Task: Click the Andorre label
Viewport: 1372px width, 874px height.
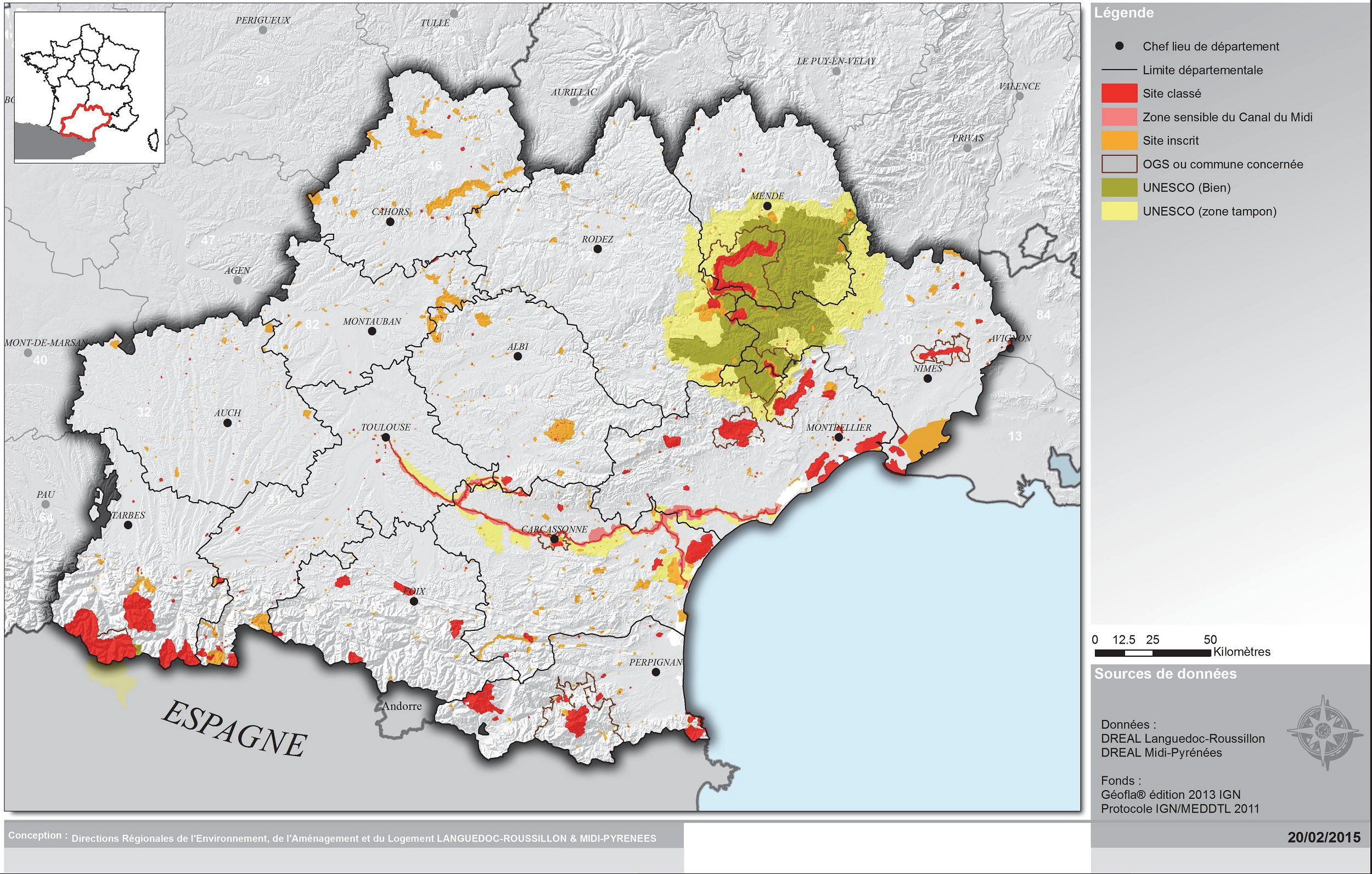Action: tap(402, 706)
